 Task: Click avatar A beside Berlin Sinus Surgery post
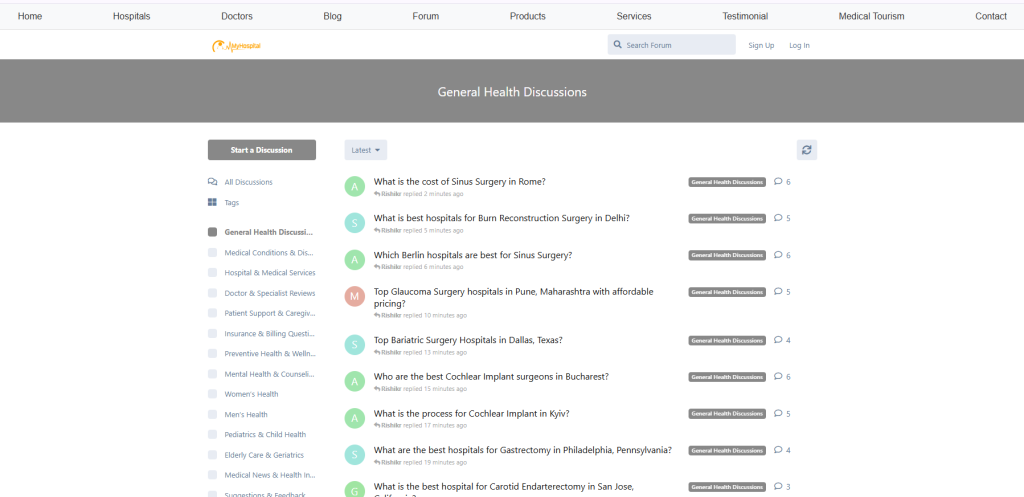pos(355,260)
